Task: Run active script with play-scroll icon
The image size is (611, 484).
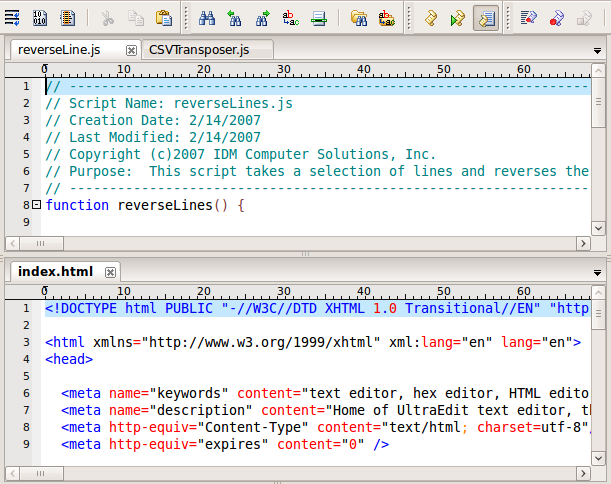Action: 457,18
